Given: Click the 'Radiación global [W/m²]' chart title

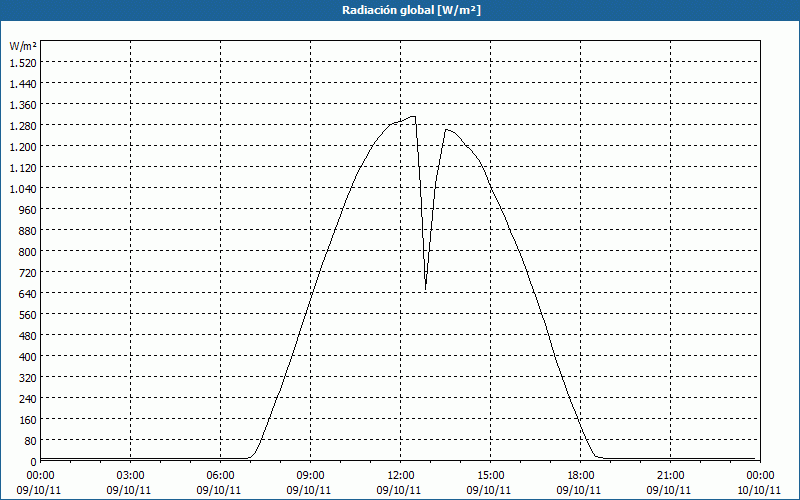Looking at the screenshot, I should 411,10.
